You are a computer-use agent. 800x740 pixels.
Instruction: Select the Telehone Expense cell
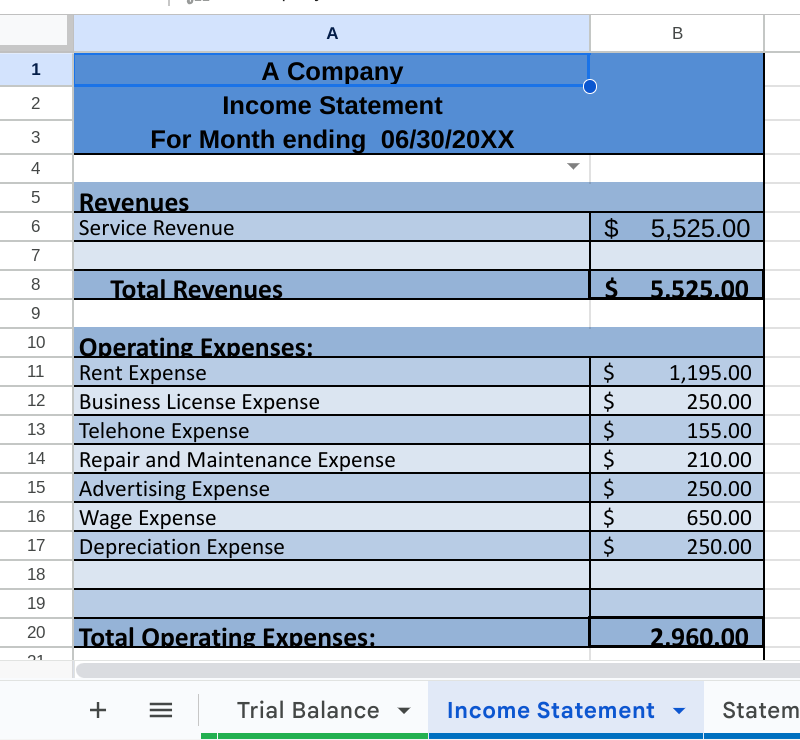[x=332, y=430]
